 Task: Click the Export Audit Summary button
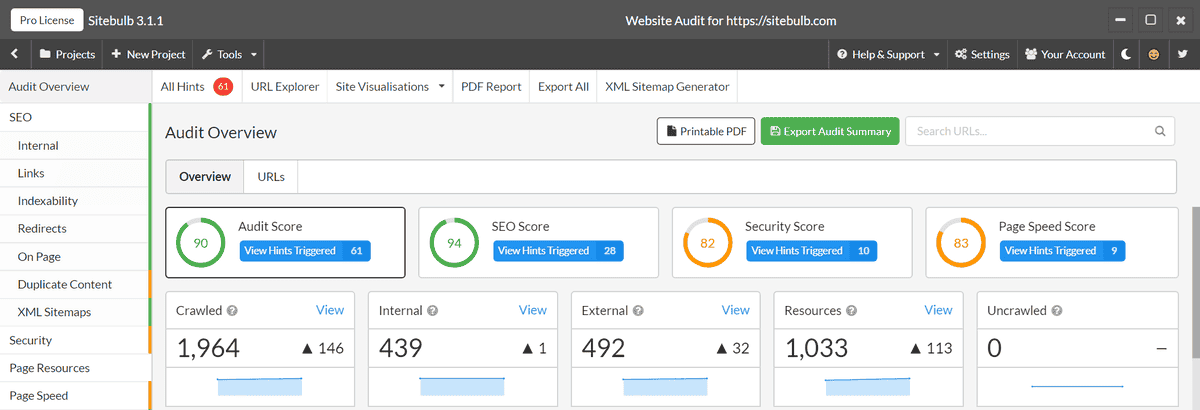click(830, 131)
